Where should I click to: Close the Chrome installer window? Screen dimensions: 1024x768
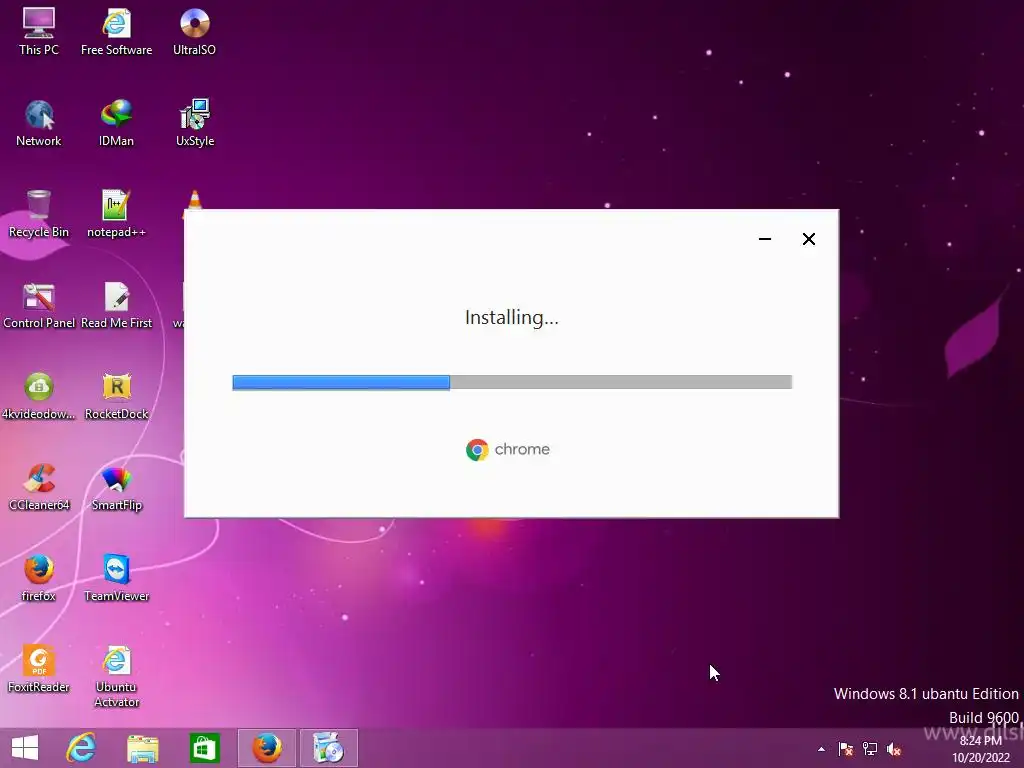(x=808, y=239)
